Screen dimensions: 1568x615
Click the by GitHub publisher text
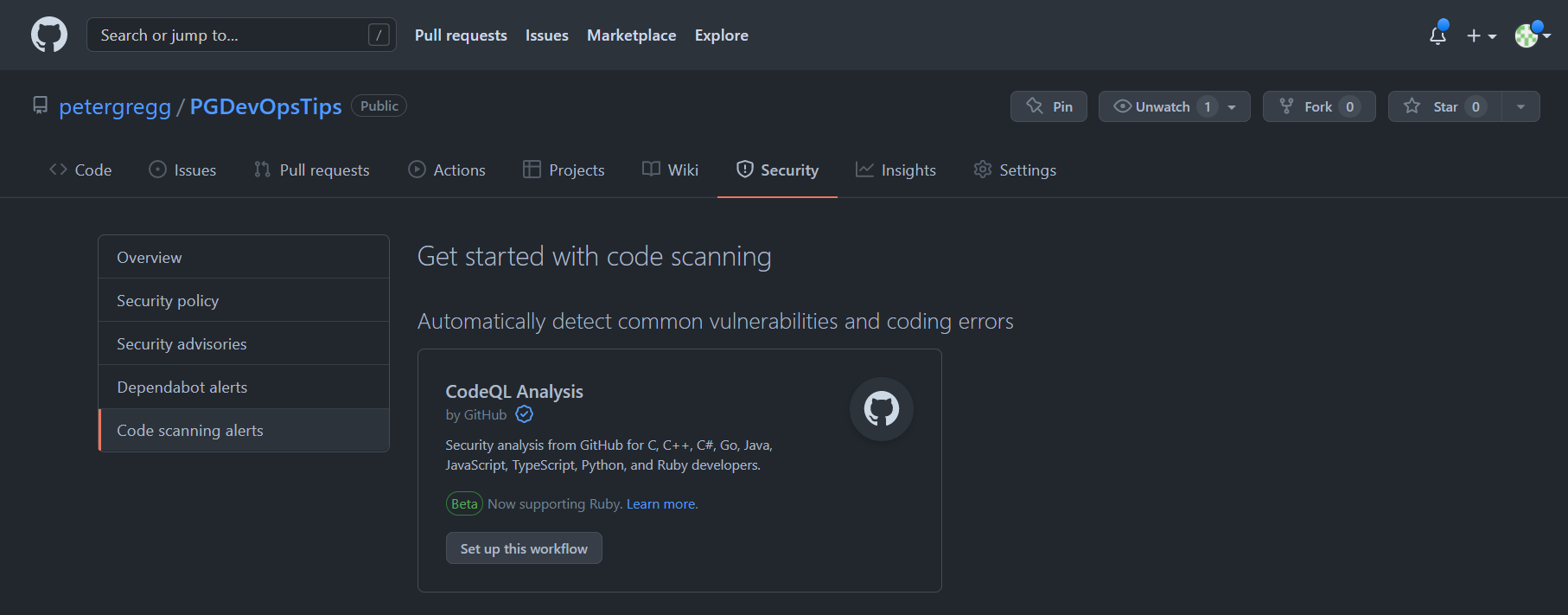[x=476, y=415]
